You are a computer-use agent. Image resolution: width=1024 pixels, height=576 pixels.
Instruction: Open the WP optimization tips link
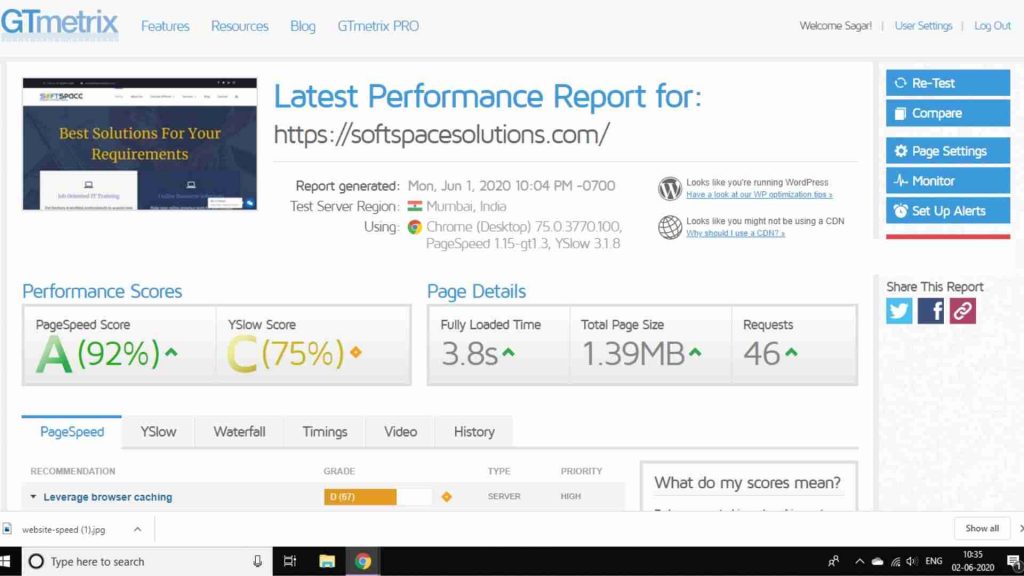[x=759, y=195]
